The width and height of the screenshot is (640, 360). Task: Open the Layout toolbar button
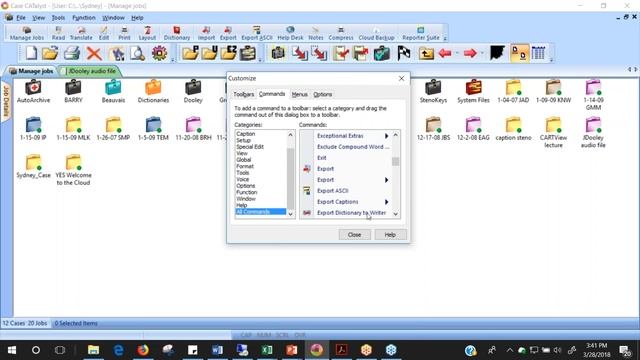(x=147, y=33)
